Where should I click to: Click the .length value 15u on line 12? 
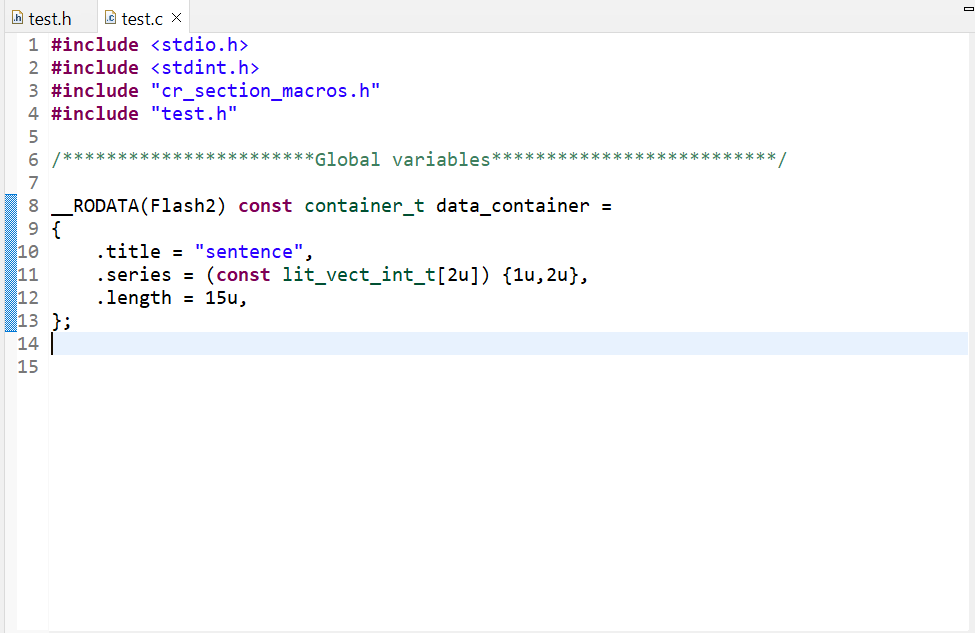[222, 297]
